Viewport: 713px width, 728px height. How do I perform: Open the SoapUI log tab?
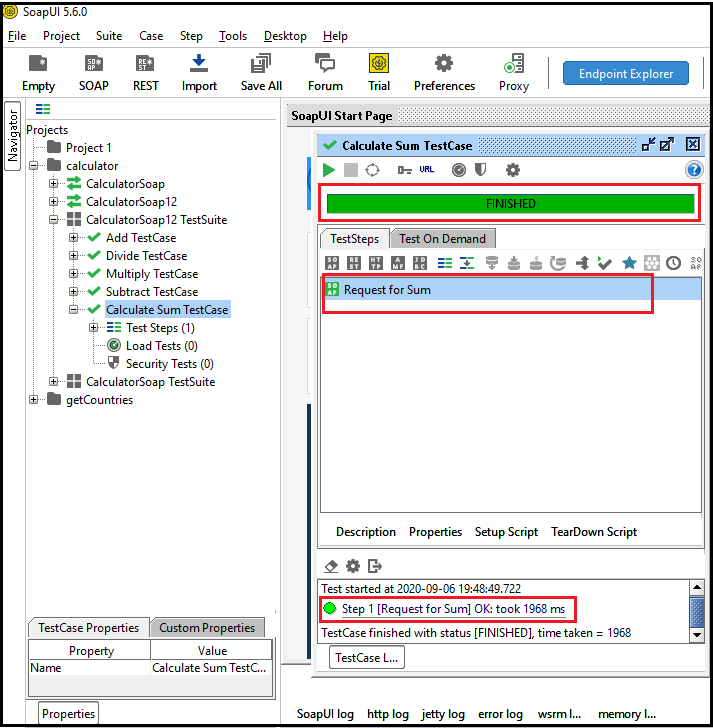[325, 714]
